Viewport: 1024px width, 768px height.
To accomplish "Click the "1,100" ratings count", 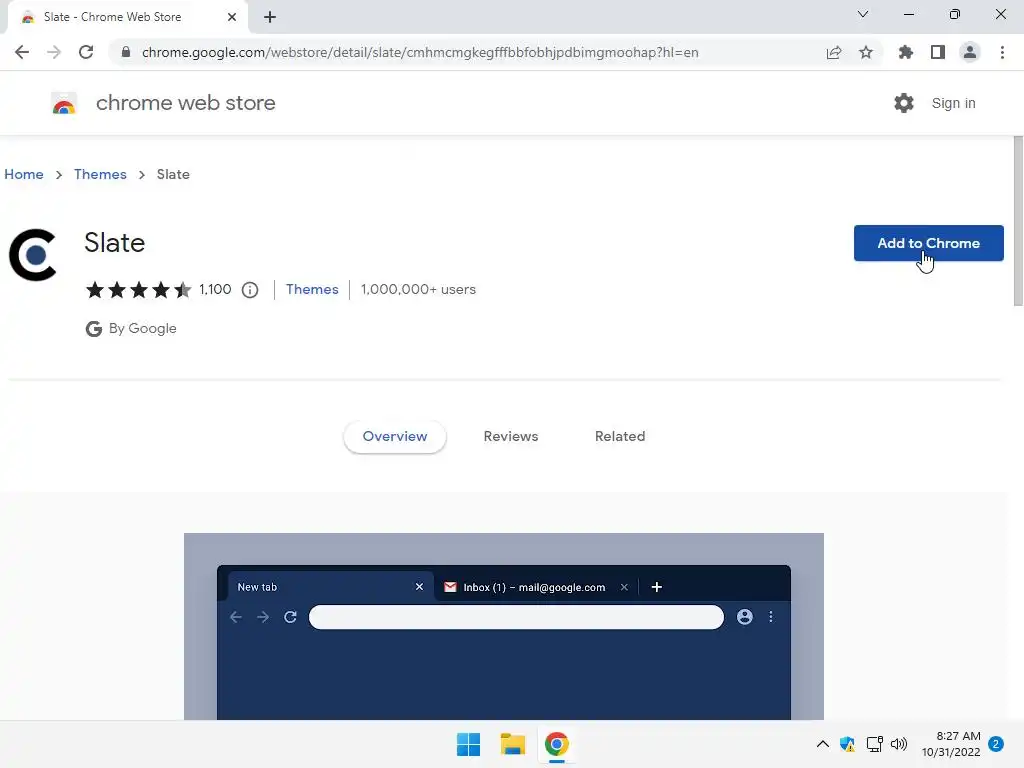I will tap(215, 289).
